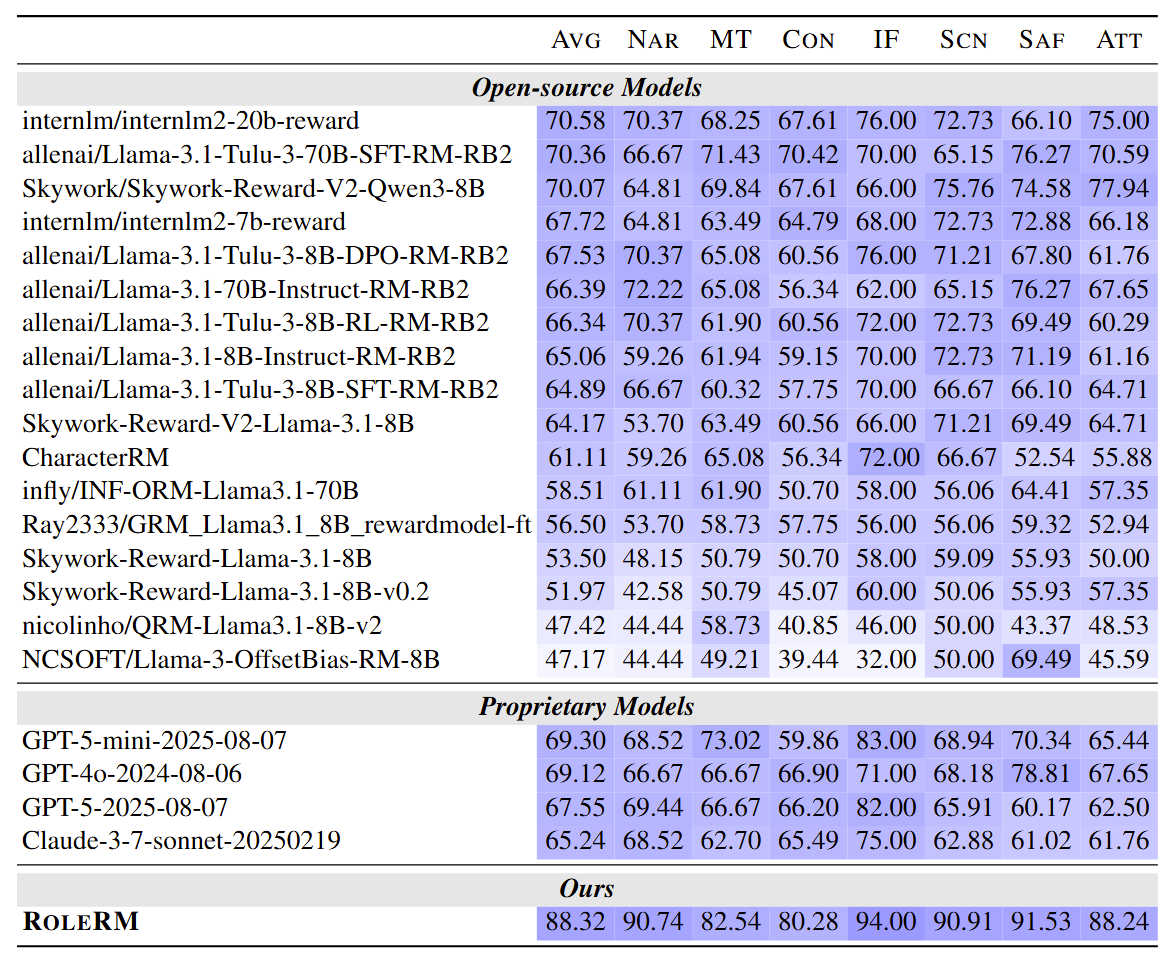Click the MT column header
Screen dimensions: 1176x954
point(730,40)
